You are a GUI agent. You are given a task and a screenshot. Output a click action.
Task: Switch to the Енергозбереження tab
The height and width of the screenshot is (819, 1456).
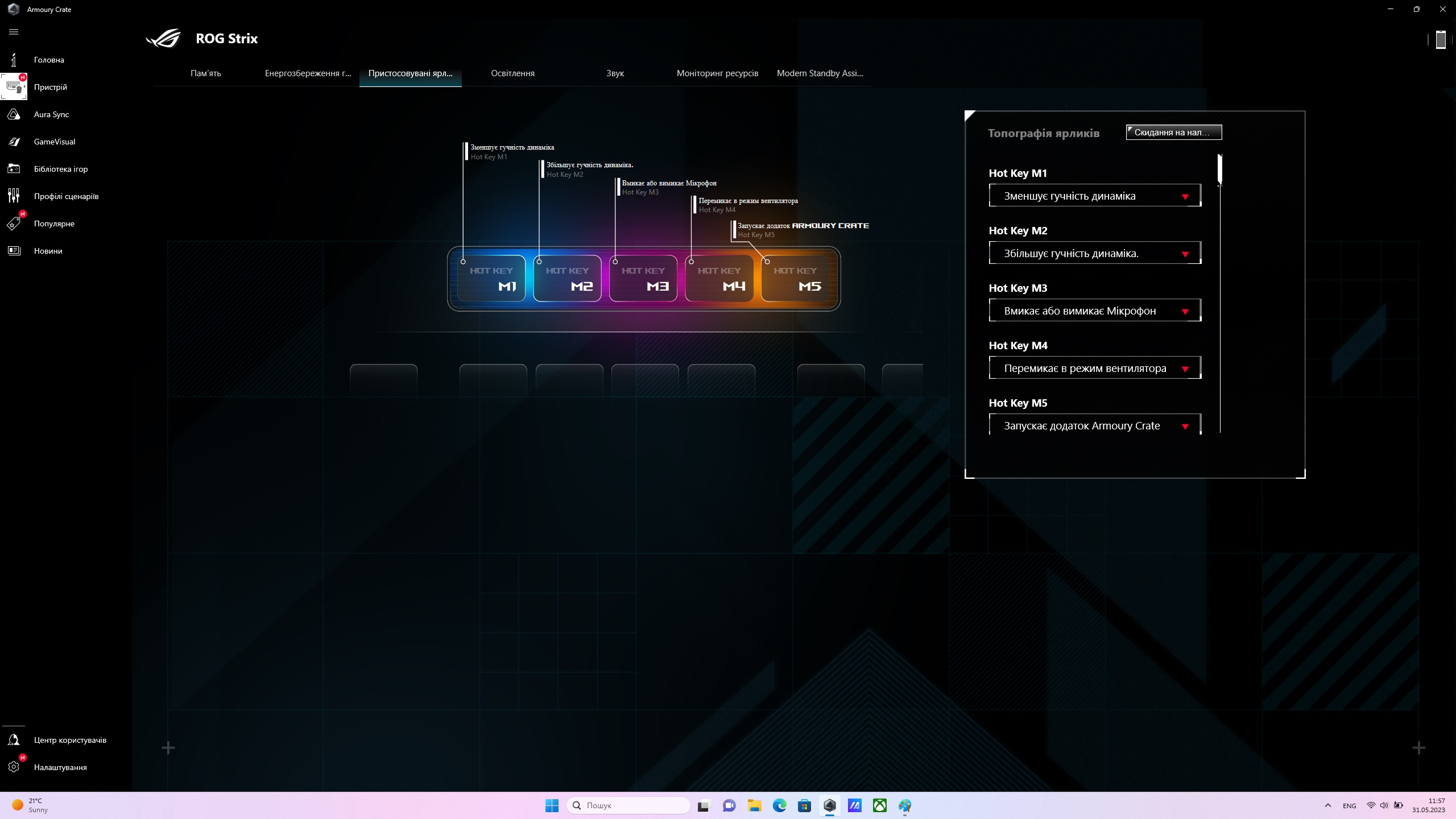308,73
